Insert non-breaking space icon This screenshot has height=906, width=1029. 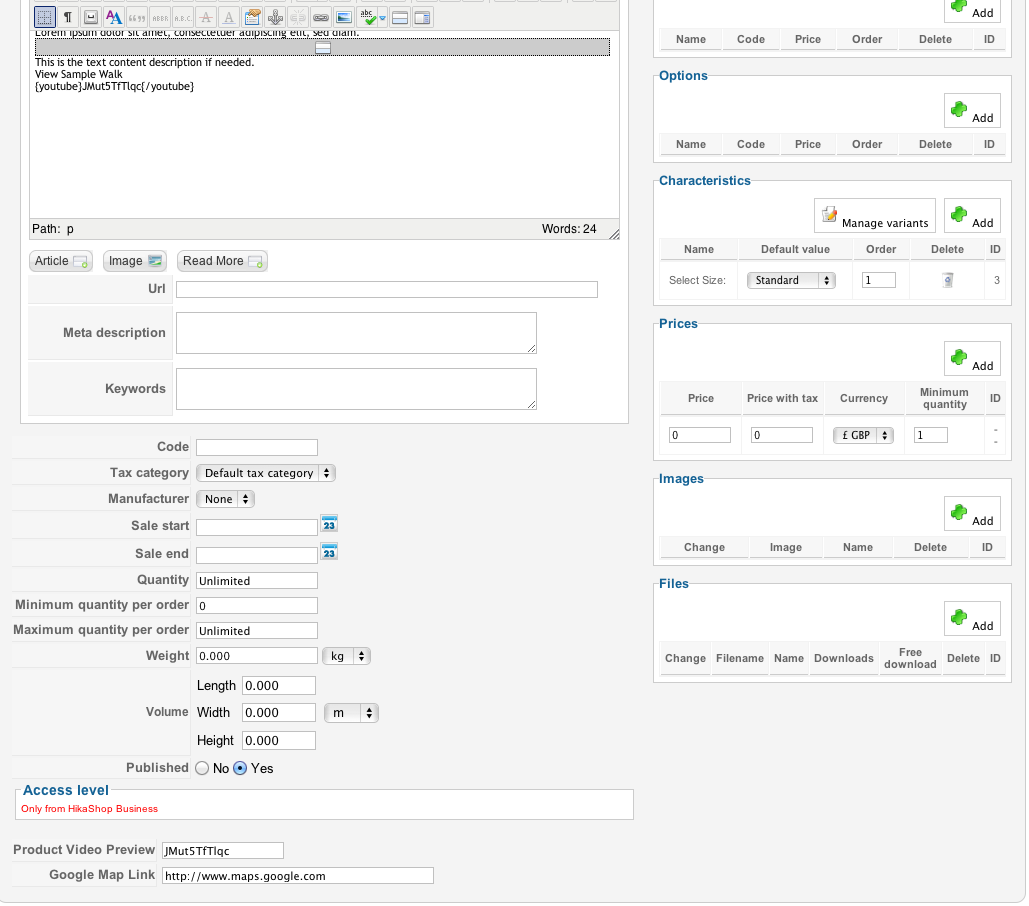(x=91, y=17)
